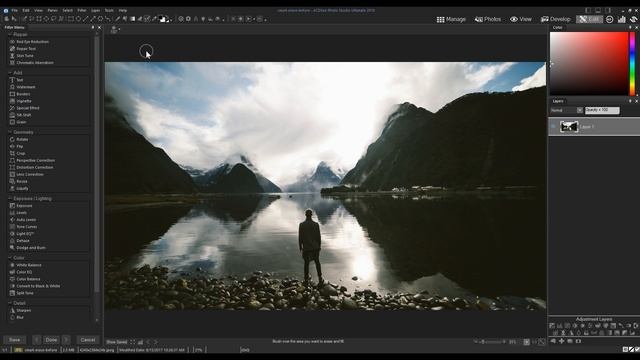Pick a color in the red color field

pos(589,64)
